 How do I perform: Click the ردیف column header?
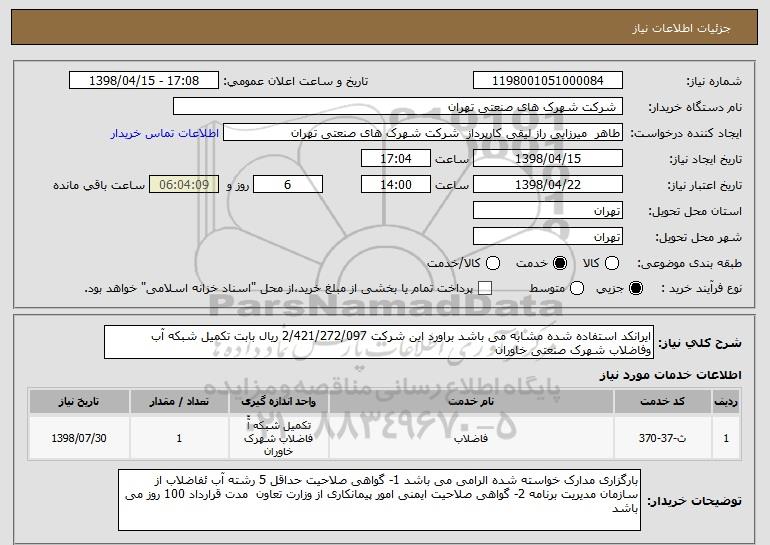tap(726, 401)
